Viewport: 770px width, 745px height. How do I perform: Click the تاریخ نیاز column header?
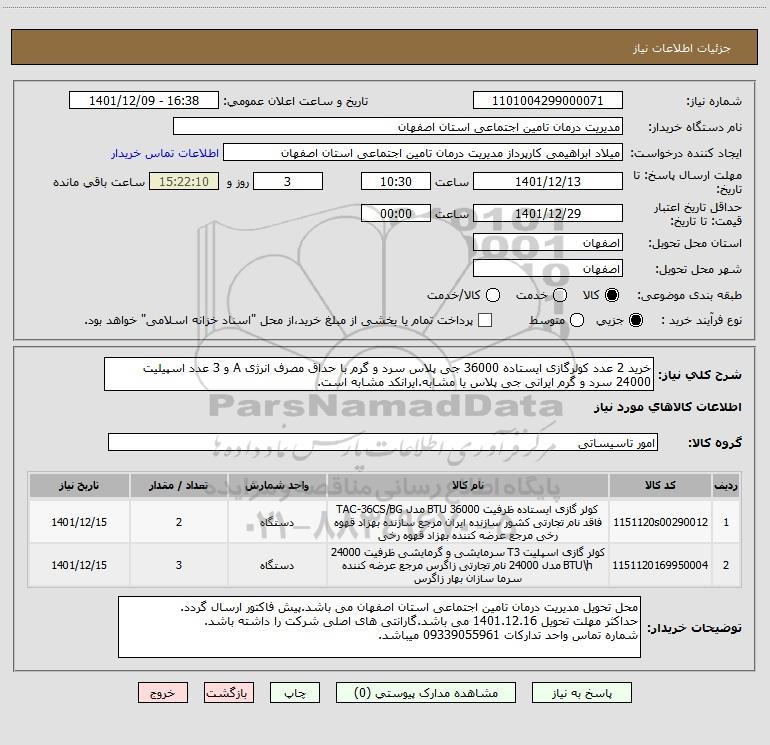point(79,485)
